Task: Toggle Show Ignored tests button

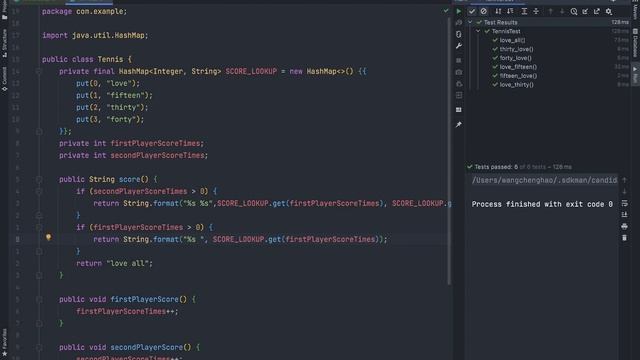Action: (x=484, y=11)
